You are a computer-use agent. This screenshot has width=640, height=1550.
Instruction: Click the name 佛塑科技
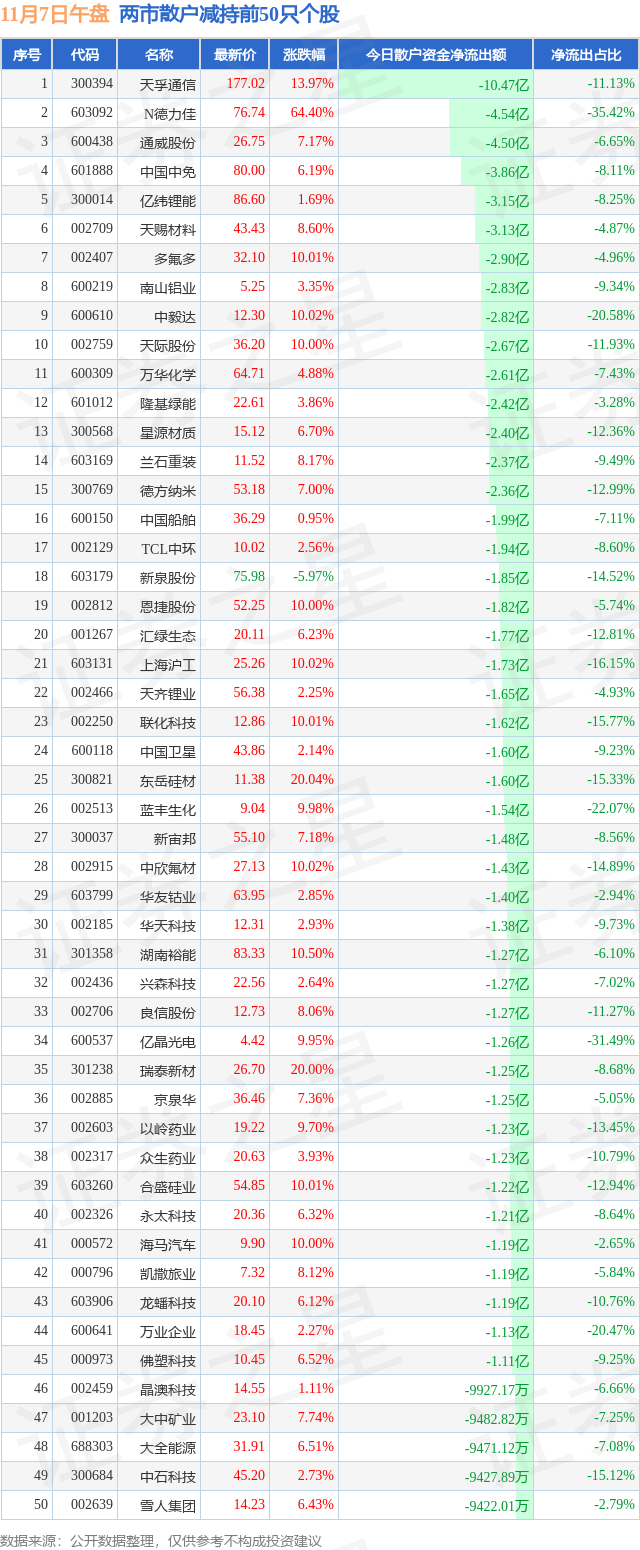[x=168, y=1360]
